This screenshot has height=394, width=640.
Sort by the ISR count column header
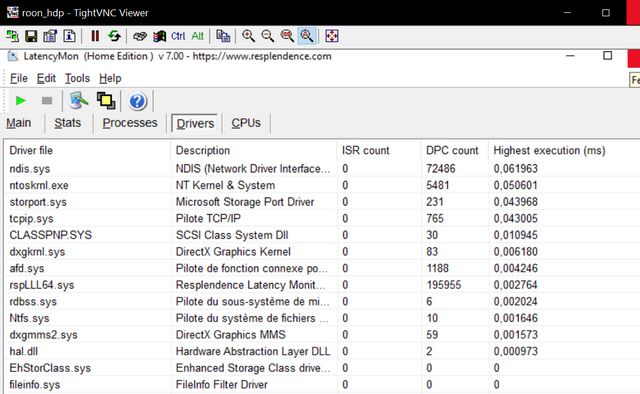(x=379, y=150)
